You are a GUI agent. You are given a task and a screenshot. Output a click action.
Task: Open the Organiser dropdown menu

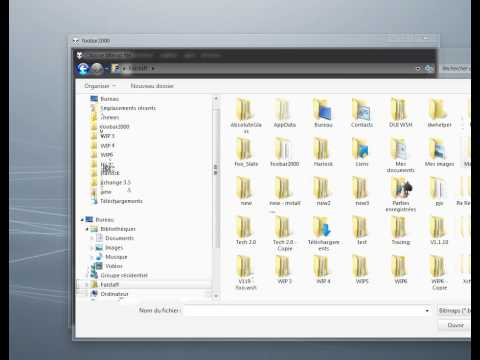click(x=100, y=86)
